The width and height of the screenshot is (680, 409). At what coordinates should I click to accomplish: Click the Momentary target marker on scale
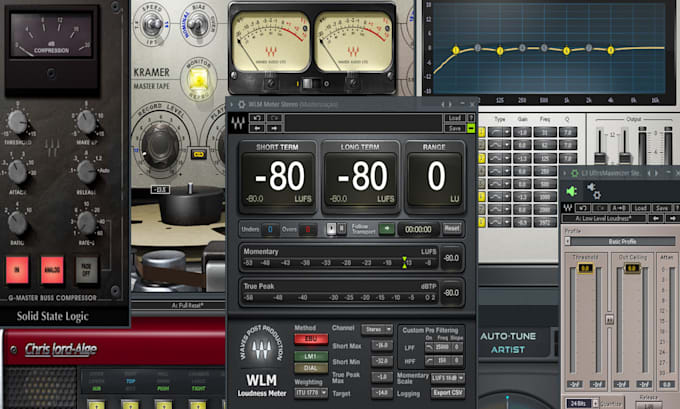pyautogui.click(x=404, y=262)
